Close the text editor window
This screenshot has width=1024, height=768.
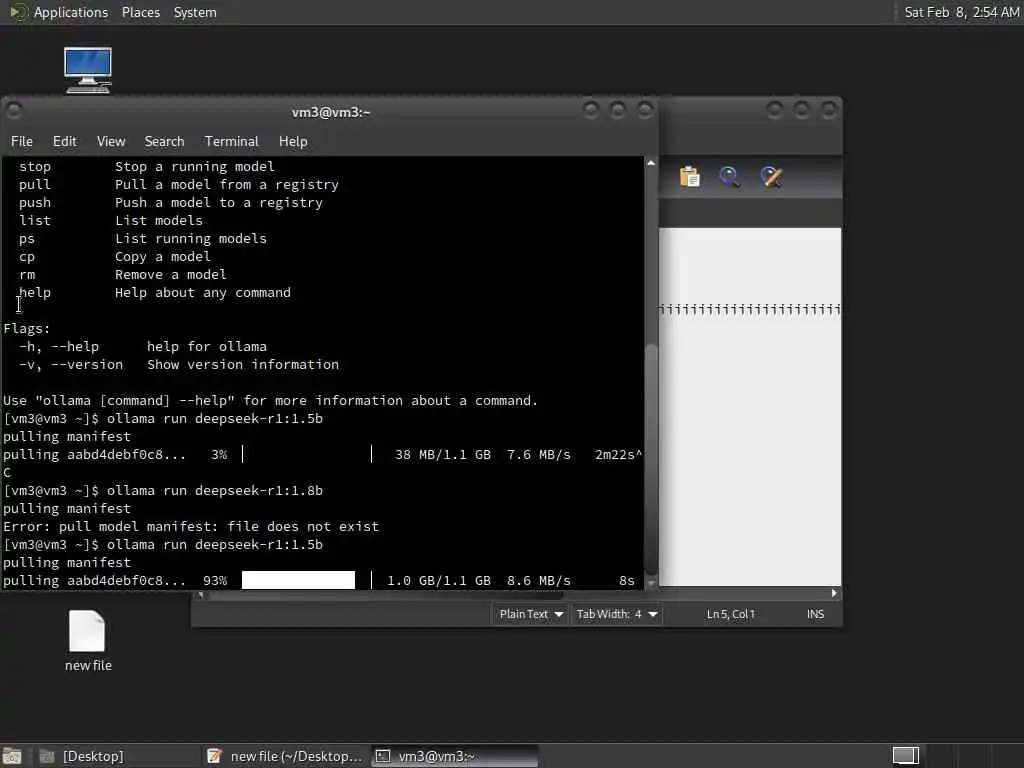coord(829,109)
